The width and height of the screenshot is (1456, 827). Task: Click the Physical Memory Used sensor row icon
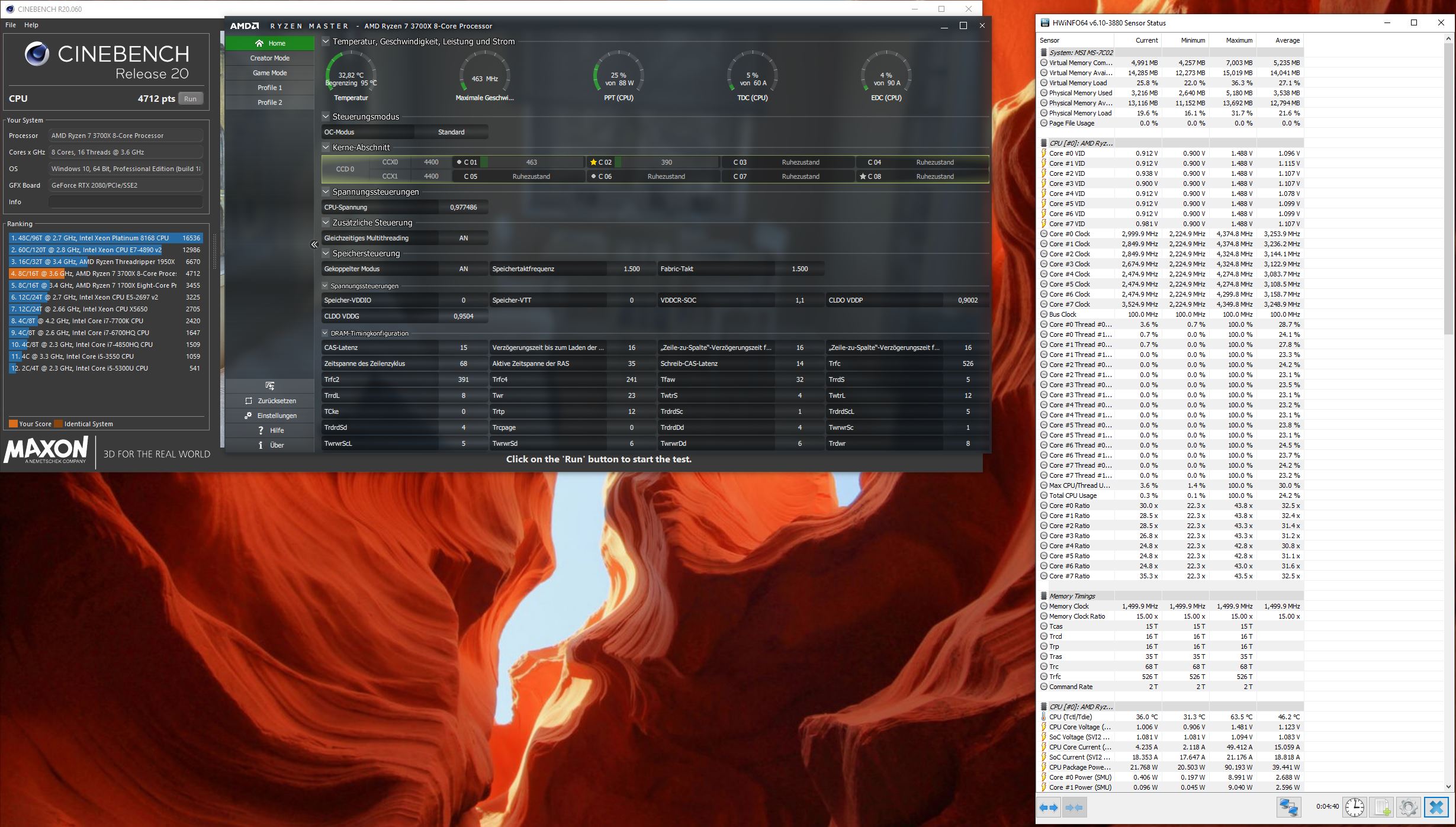[x=1044, y=93]
